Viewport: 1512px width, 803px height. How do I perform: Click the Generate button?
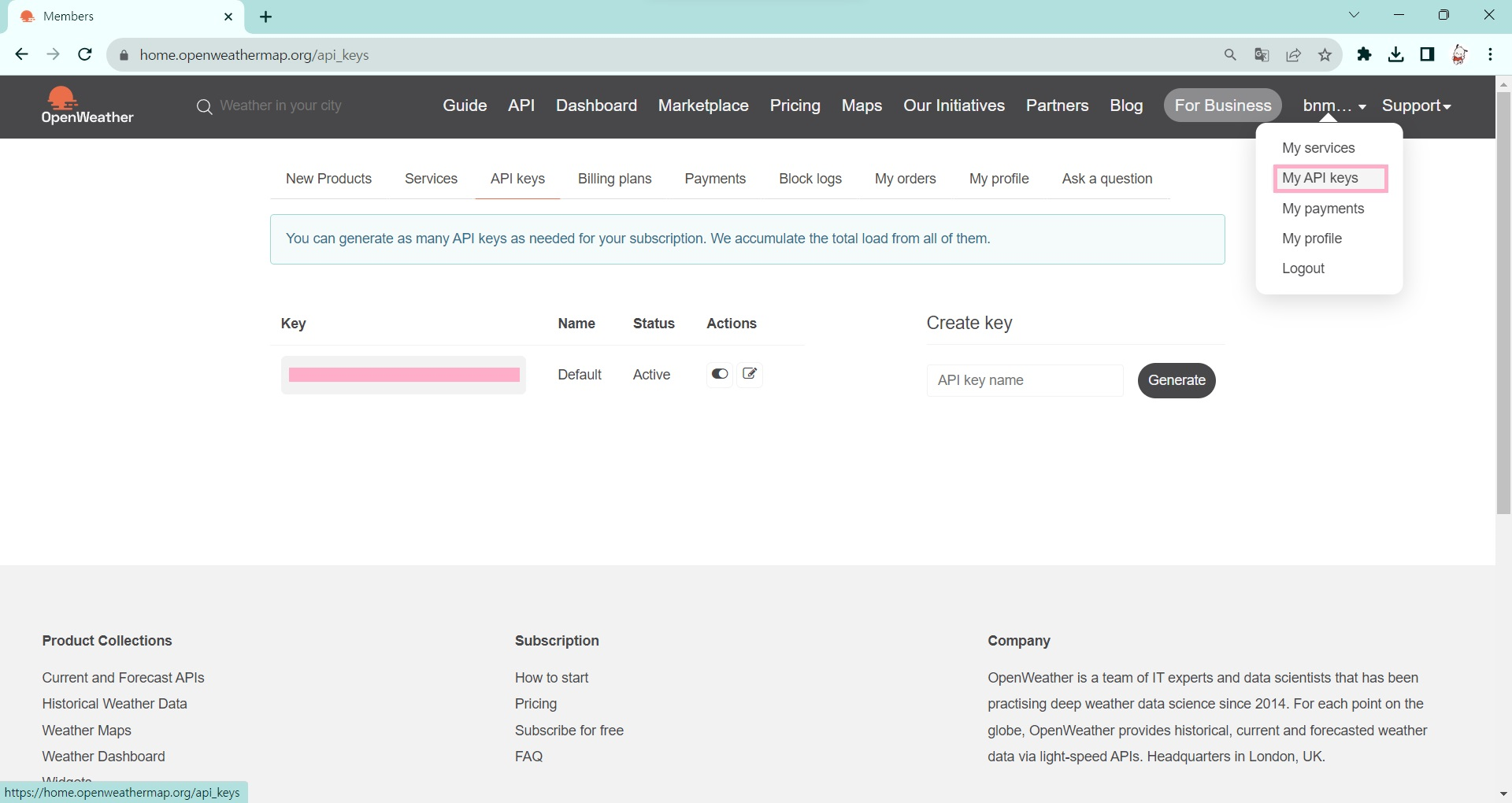(1177, 380)
